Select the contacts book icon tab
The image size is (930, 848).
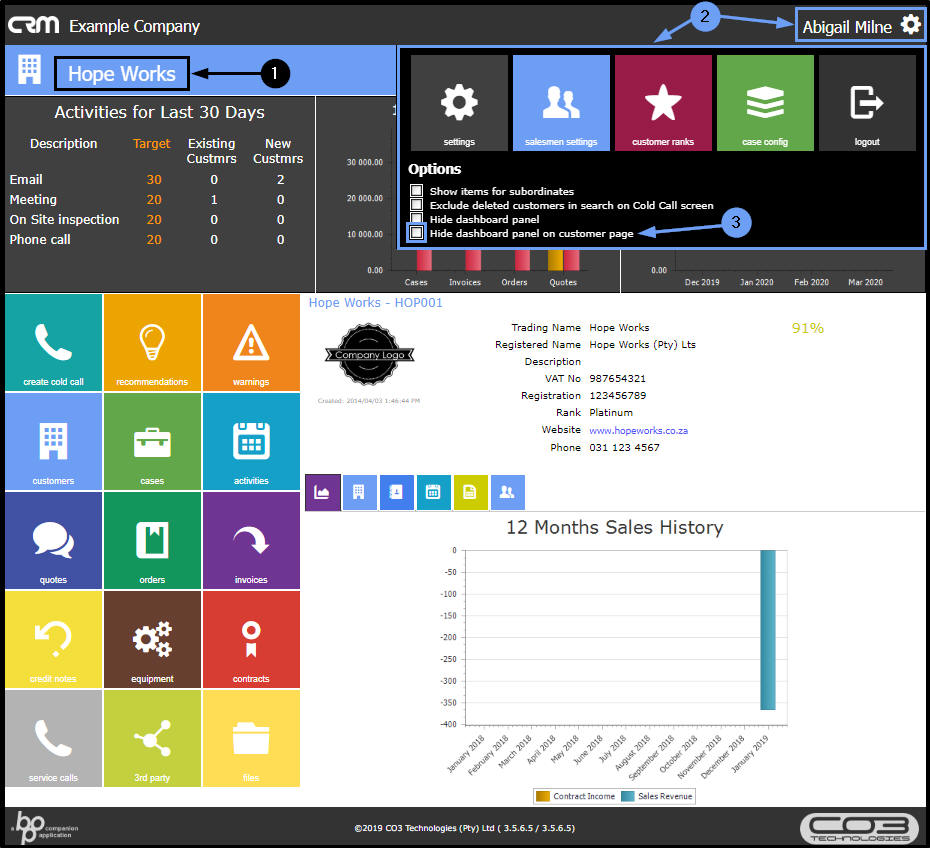(396, 492)
